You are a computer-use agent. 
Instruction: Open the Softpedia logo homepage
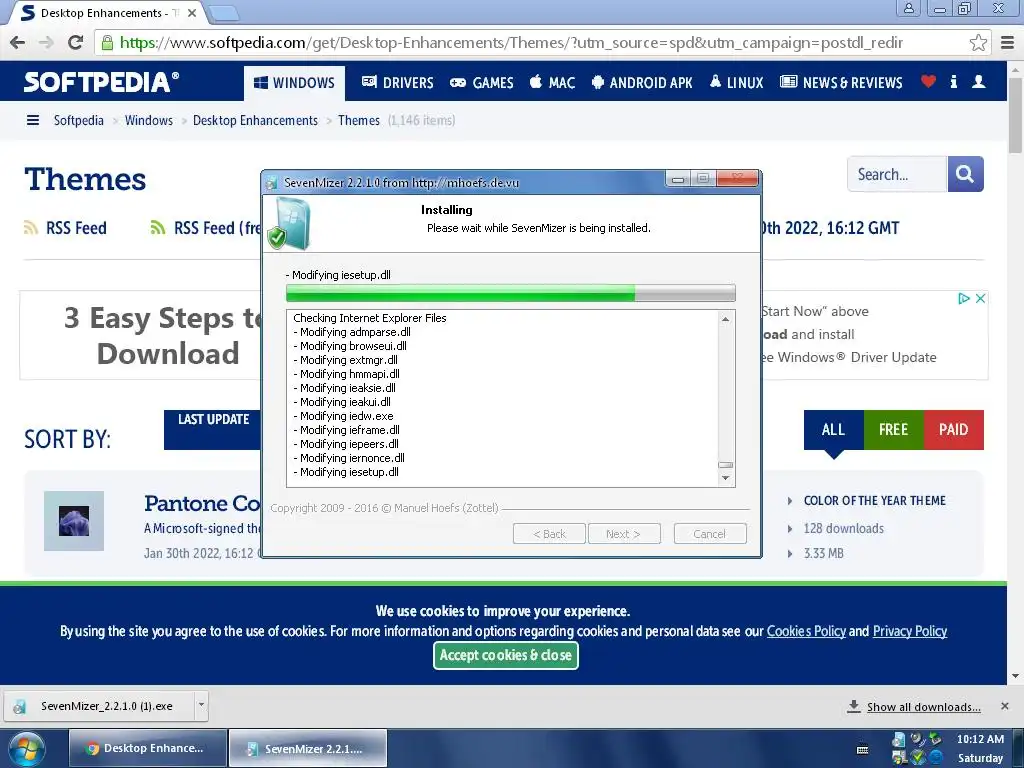click(101, 82)
